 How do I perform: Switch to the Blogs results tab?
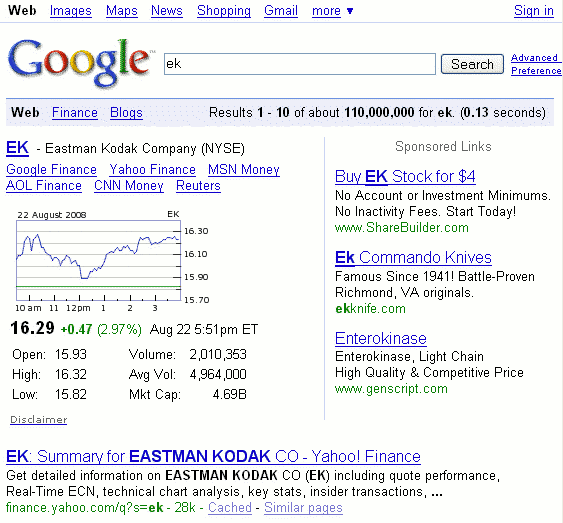pyautogui.click(x=126, y=112)
